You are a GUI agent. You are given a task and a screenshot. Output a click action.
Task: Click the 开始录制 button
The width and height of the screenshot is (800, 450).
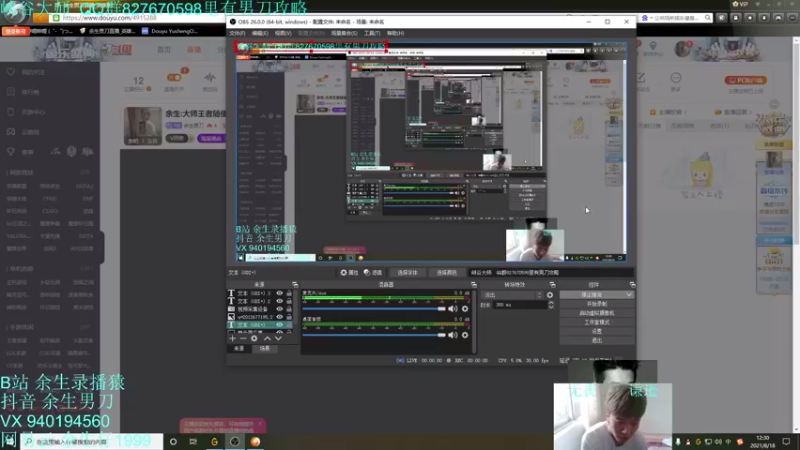point(597,304)
